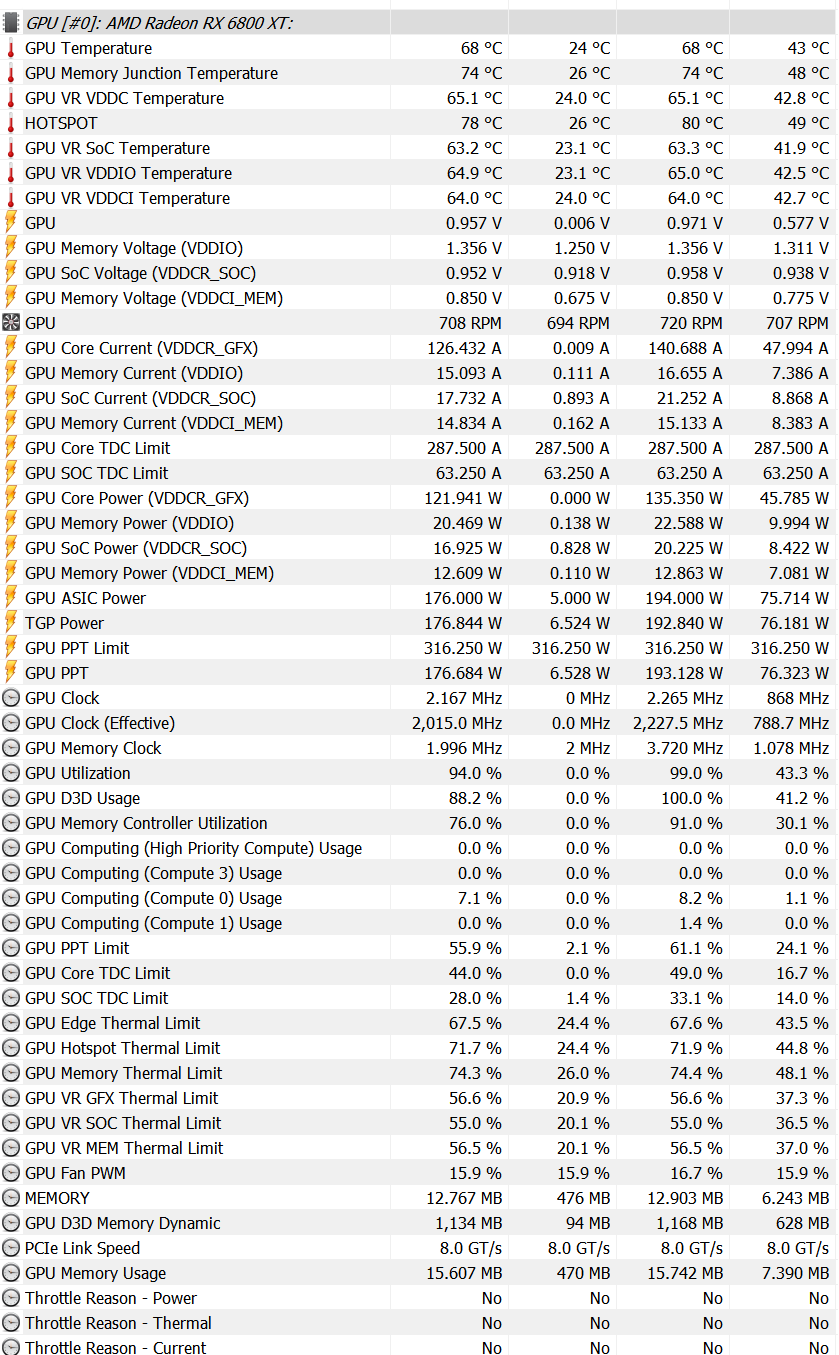Screen dimensions: 839x1355
Task: Select the 'GPU Memory Current (VDDCI_MEM)' label
Action: point(154,423)
